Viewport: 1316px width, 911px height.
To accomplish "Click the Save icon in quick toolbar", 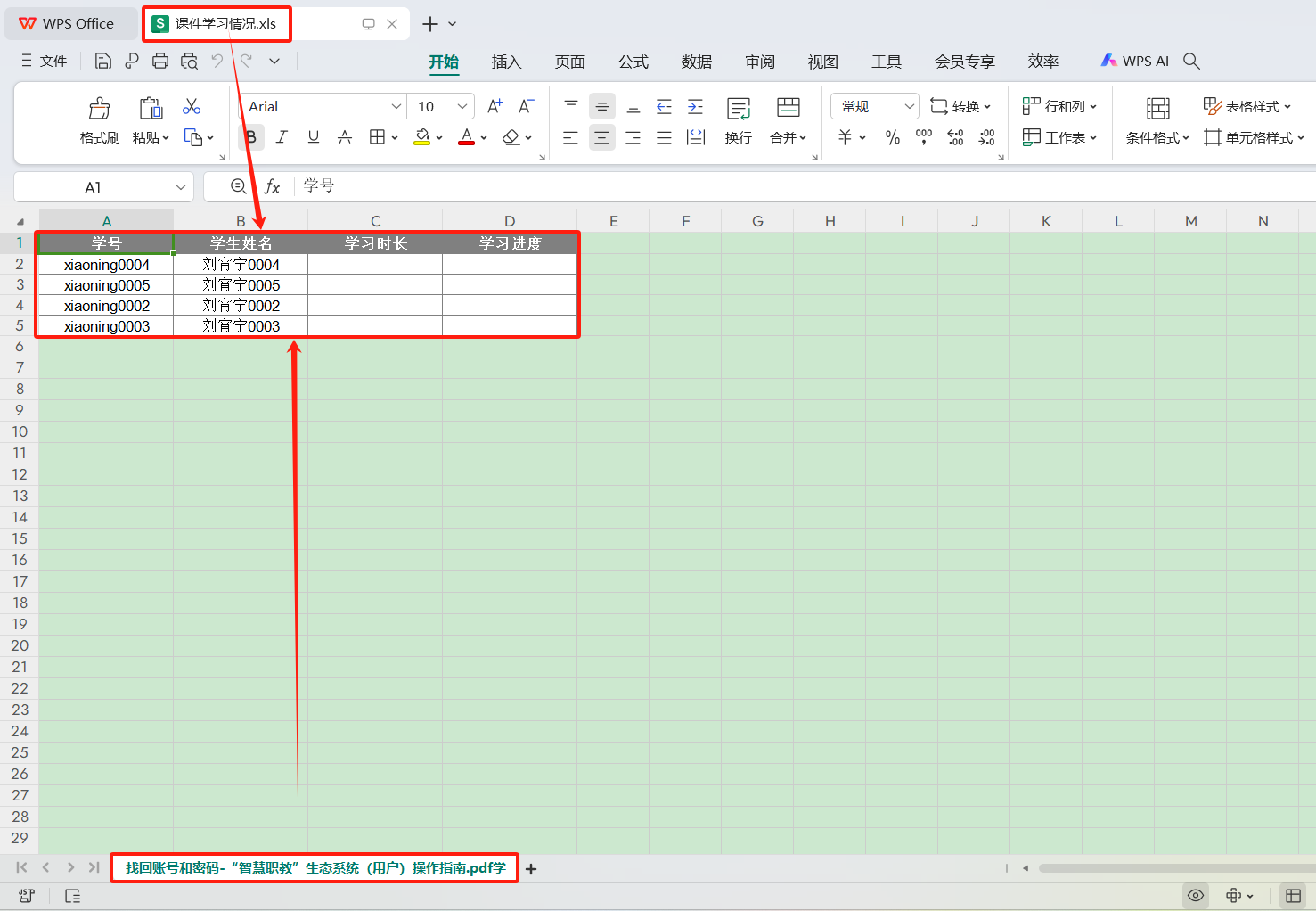I will (x=103, y=61).
